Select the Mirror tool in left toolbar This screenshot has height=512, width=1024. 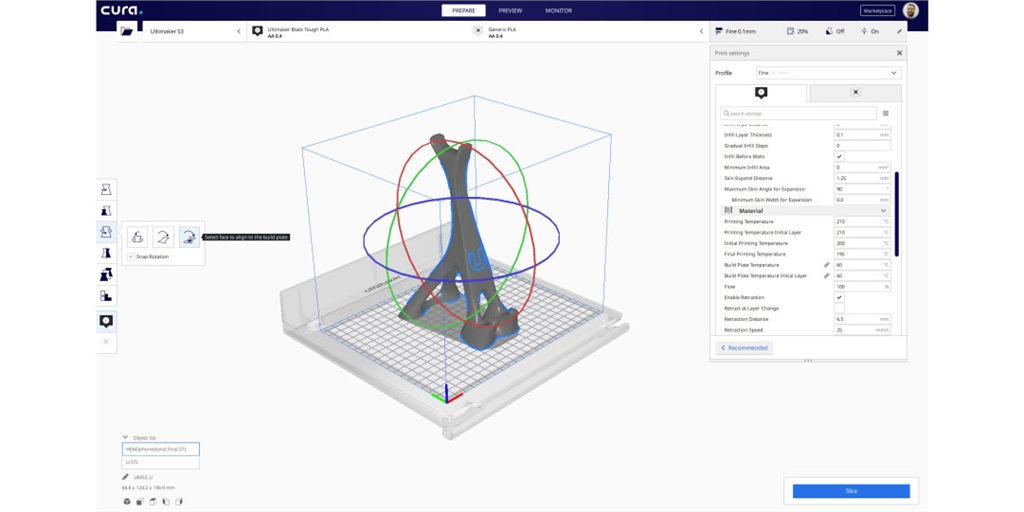pos(106,253)
